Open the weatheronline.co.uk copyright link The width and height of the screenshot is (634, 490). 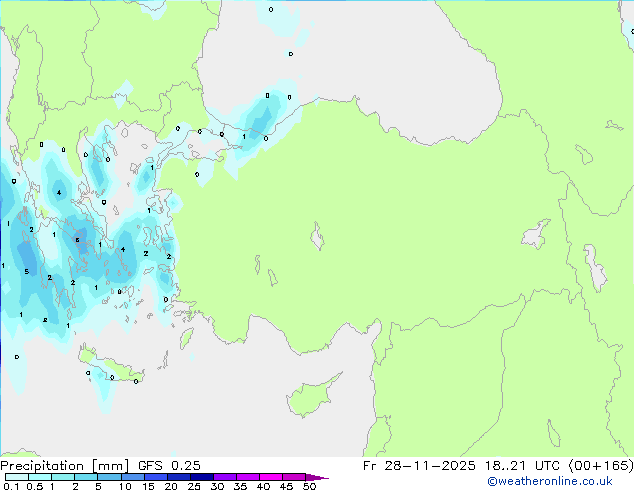tap(549, 481)
